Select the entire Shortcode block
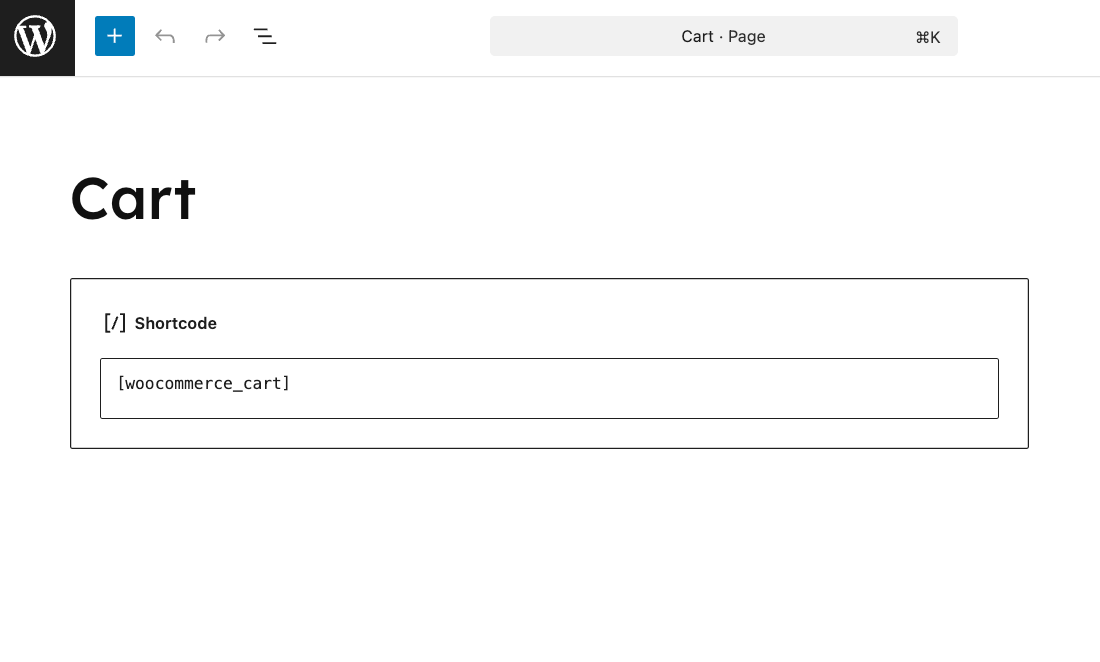The height and width of the screenshot is (662, 1100). point(549,363)
